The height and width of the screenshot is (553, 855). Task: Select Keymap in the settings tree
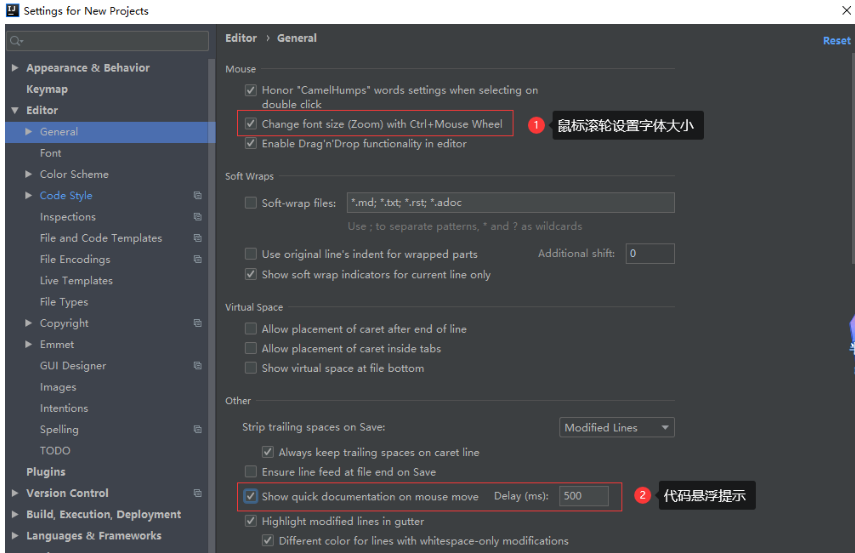tap(47, 89)
